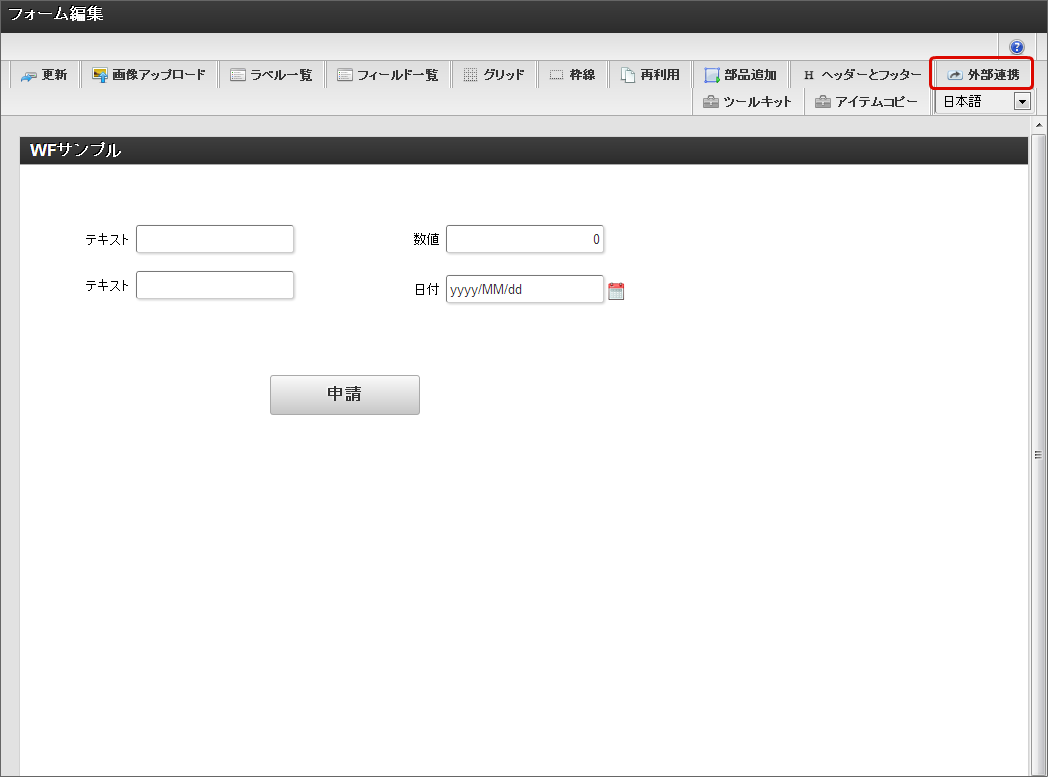Click the 数値 number input field
This screenshot has height=777, width=1048.
coord(525,239)
